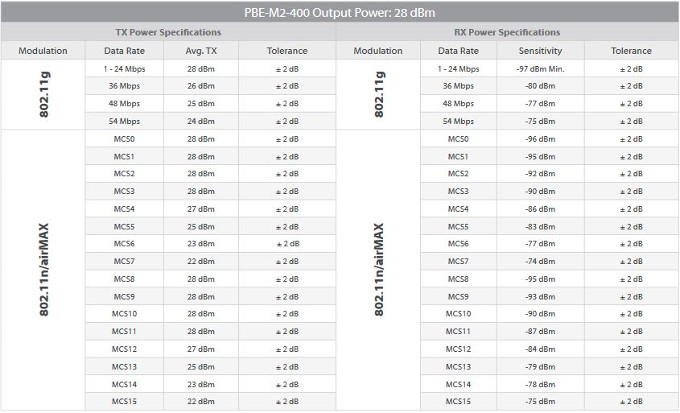The image size is (680, 413).
Task: Click '-75 dBm' sensitivity for RX 54 Mbps
Action: (x=540, y=121)
